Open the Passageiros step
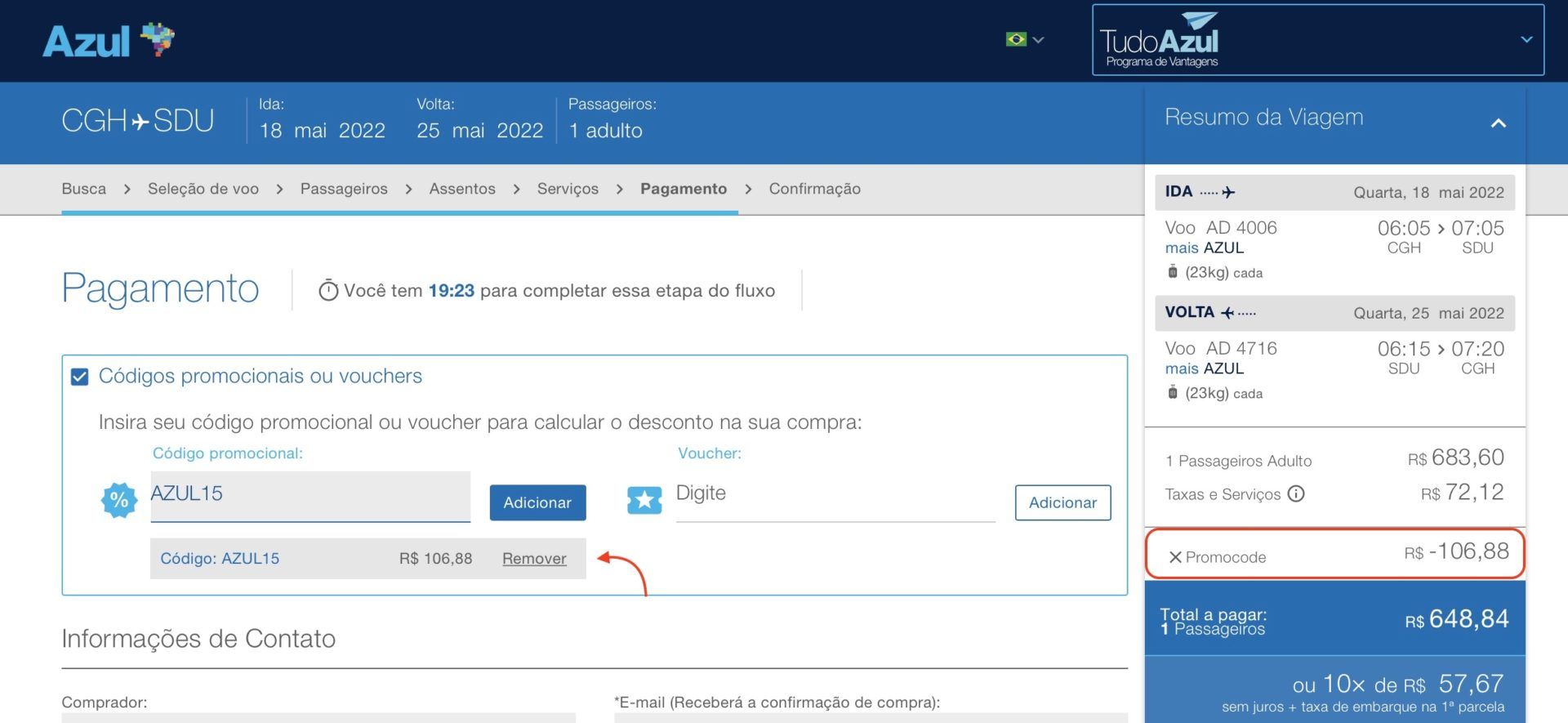This screenshot has height=723, width=1568. click(x=344, y=189)
